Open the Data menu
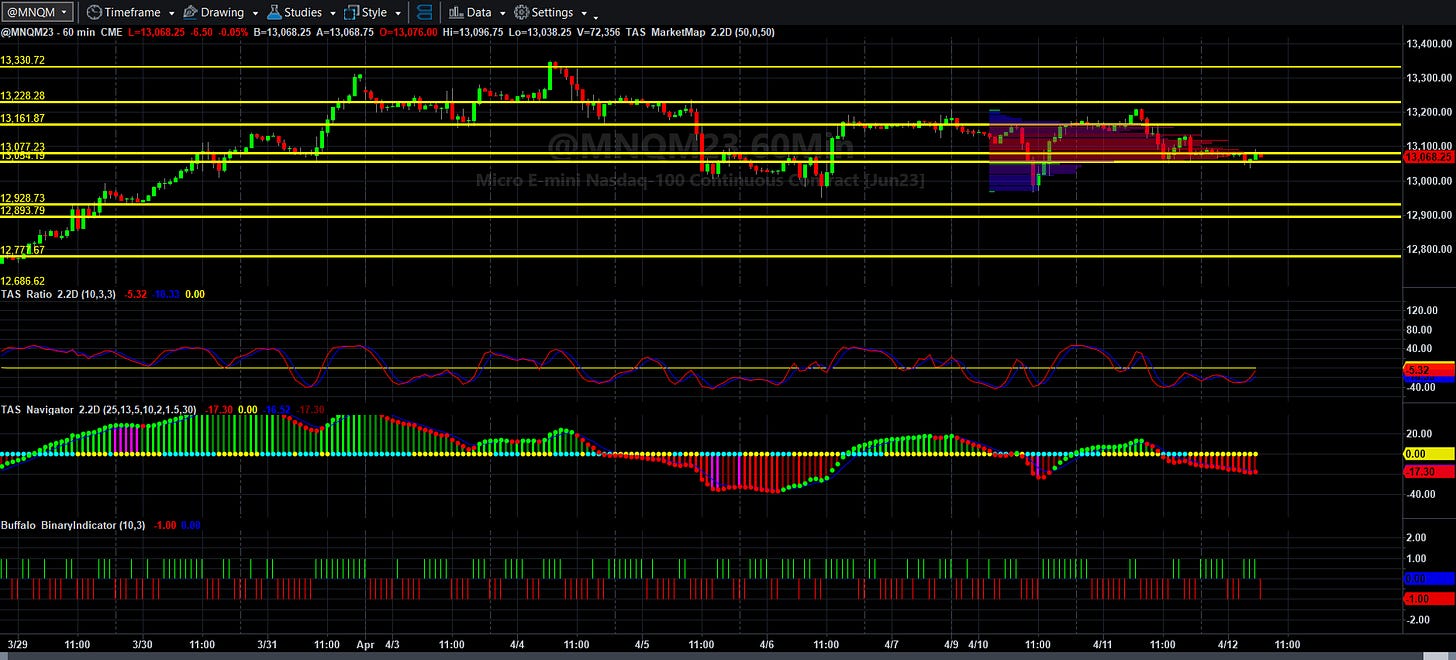 (479, 12)
